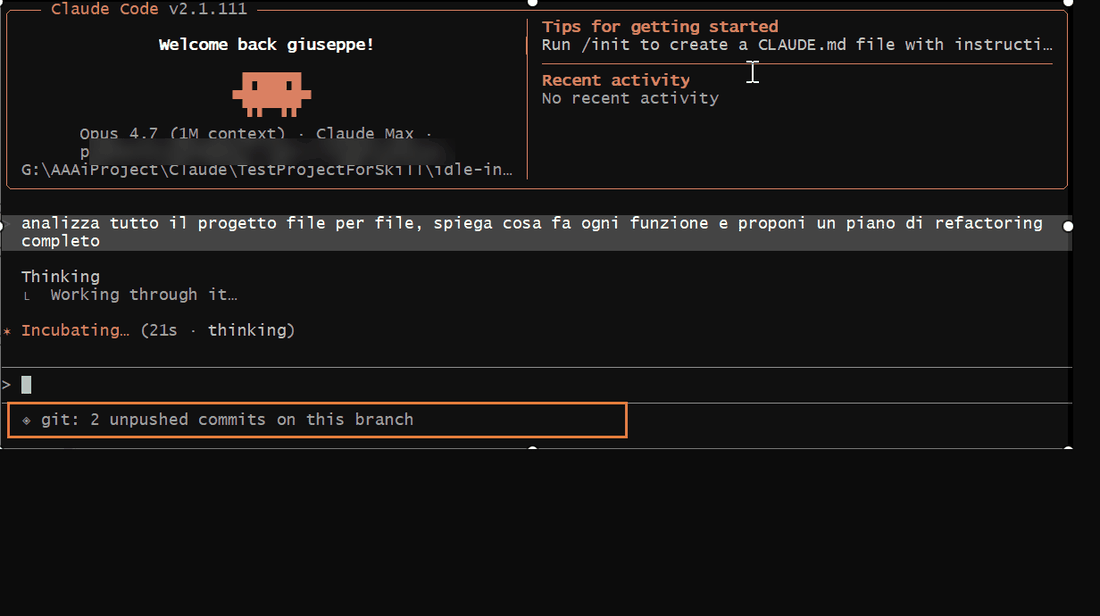
Task: Click the 'Claude Code v2.1.111' title text
Action: point(149,9)
